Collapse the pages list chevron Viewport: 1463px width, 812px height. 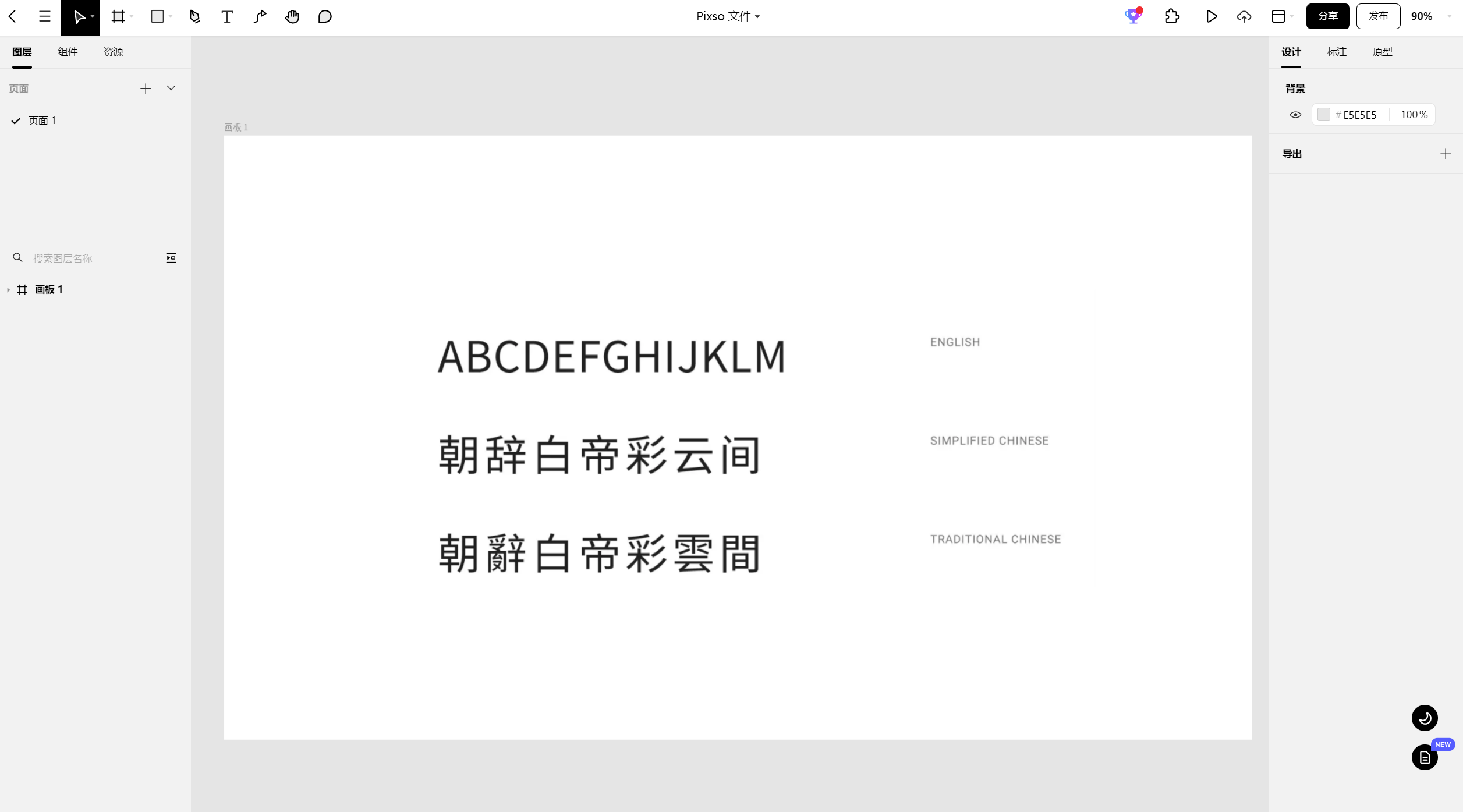pyautogui.click(x=171, y=88)
